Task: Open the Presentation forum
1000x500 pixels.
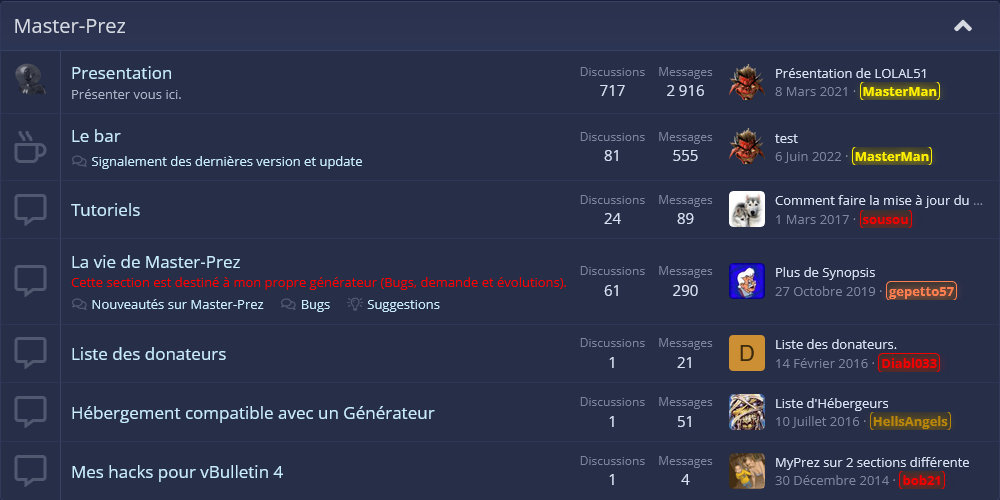Action: point(121,73)
